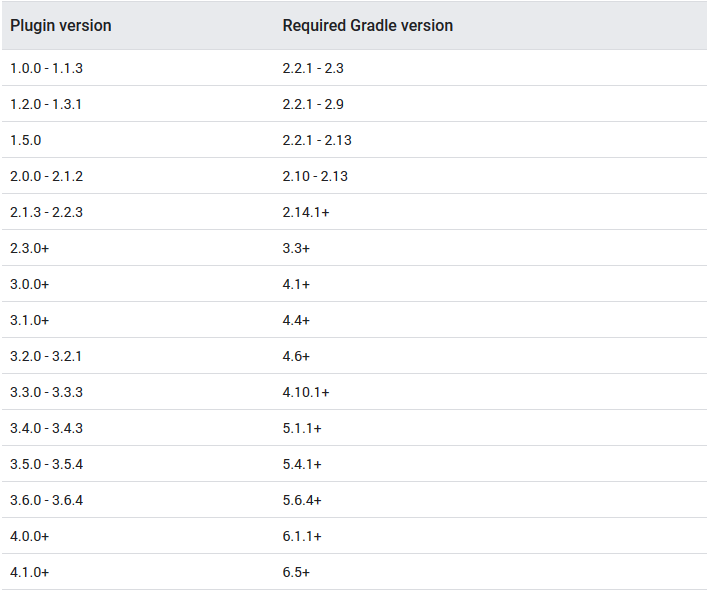Select Gradle version 4.10.1+ cell
Image resolution: width=710 pixels, height=590 pixels.
click(306, 392)
